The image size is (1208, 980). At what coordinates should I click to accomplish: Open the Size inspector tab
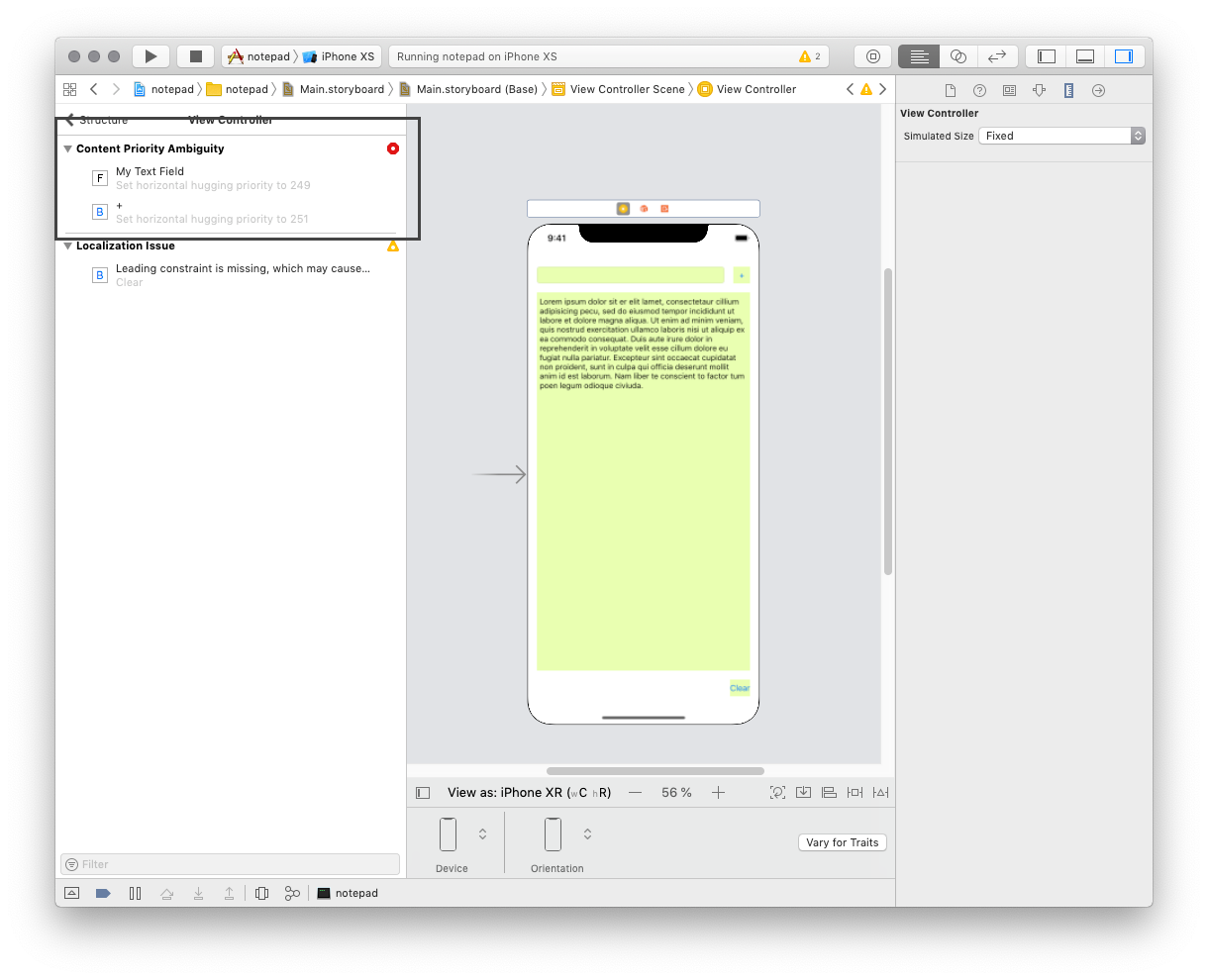1068,90
